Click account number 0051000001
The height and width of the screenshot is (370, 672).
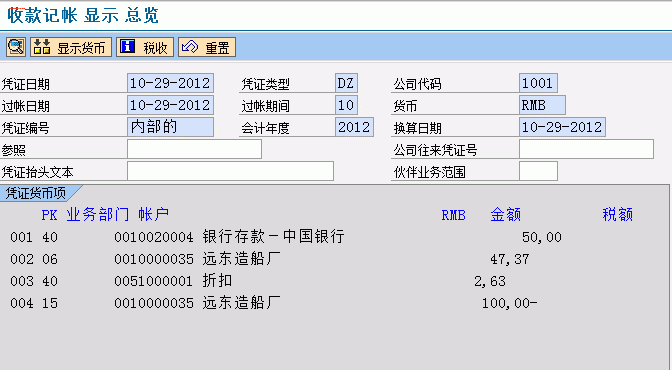153,281
